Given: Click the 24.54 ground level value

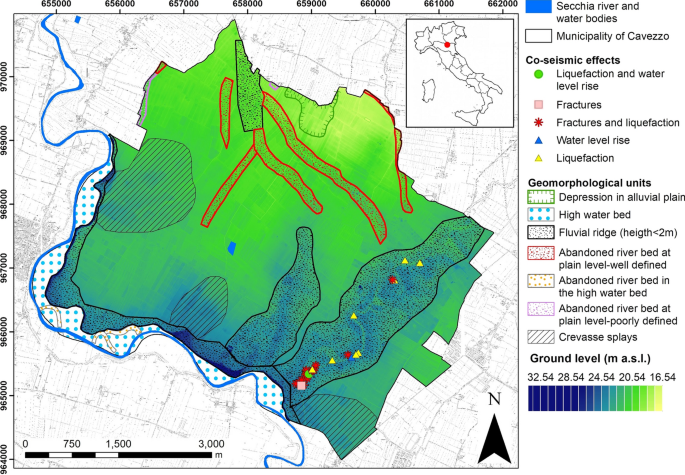Looking at the screenshot, I should [602, 377].
